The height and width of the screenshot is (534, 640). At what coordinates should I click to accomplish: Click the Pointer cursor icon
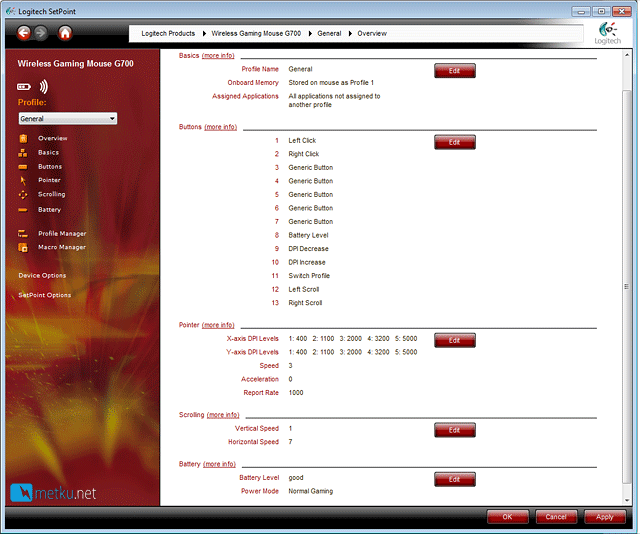click(x=23, y=180)
